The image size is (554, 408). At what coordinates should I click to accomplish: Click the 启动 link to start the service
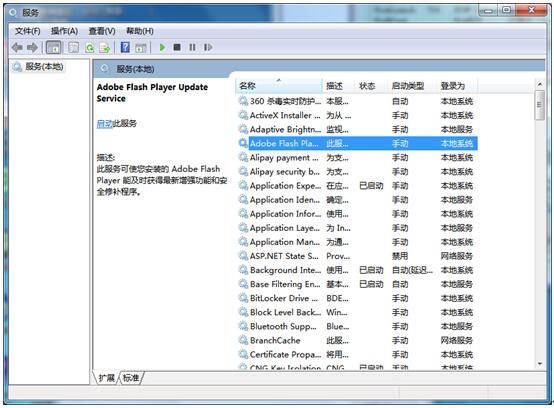(x=104, y=123)
